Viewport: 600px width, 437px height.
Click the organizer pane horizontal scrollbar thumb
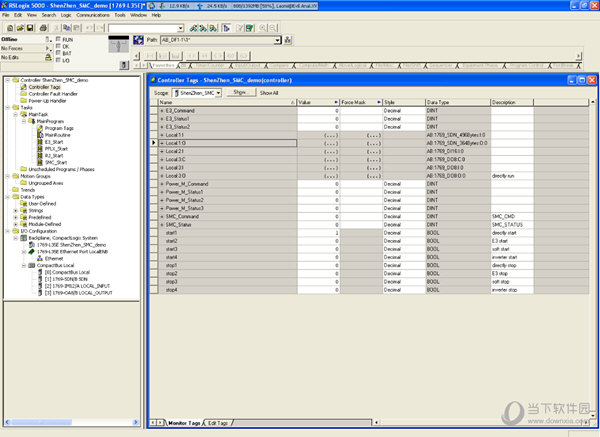click(40, 422)
